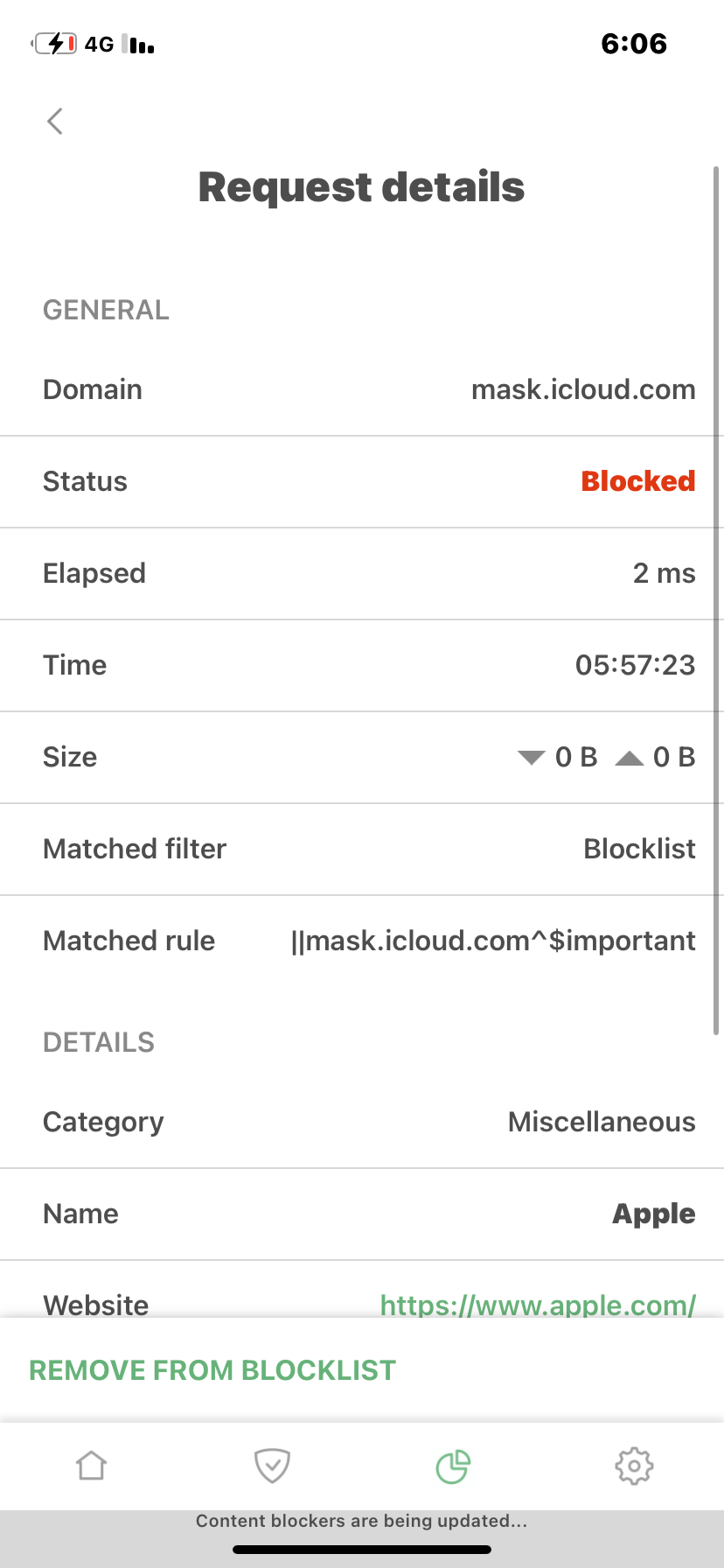Tap the Blocked status to toggle it
The width and height of the screenshot is (724, 1568).
(637, 481)
